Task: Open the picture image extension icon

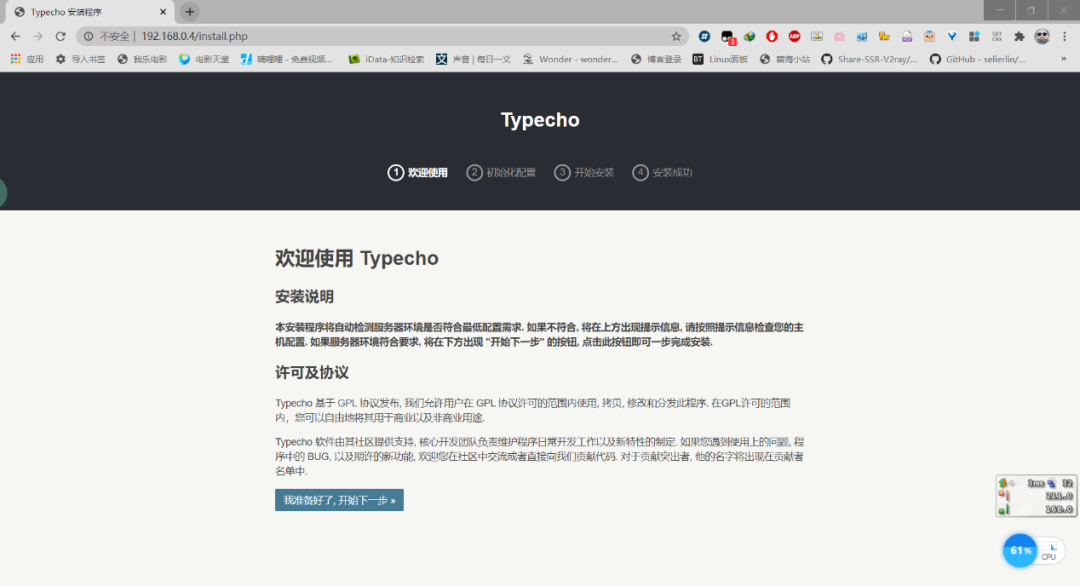Action: point(817,36)
